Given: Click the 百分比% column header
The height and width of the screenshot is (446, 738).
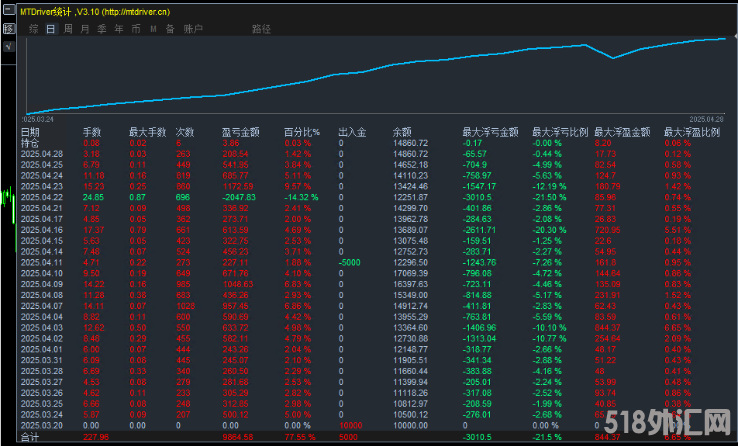Looking at the screenshot, I should [x=302, y=132].
